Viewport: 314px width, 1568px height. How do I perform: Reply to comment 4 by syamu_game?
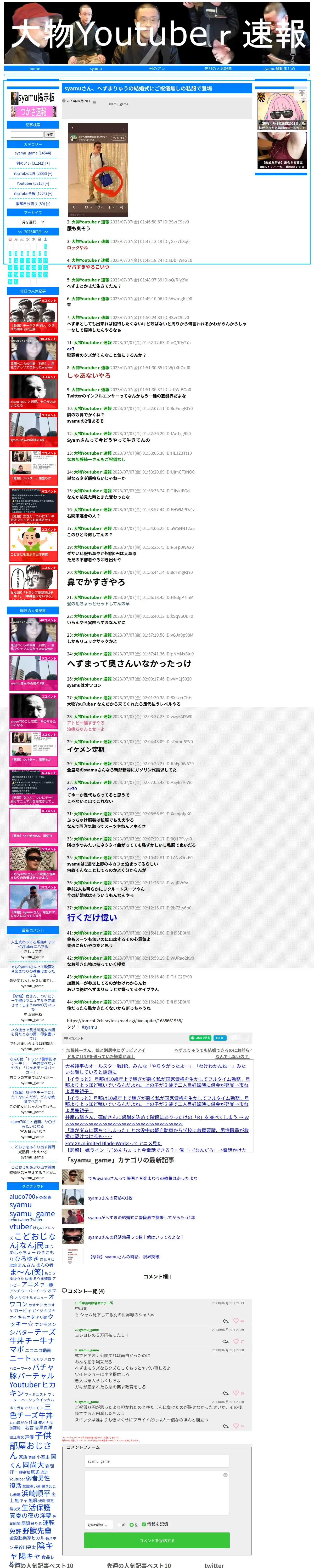click(226, 1426)
